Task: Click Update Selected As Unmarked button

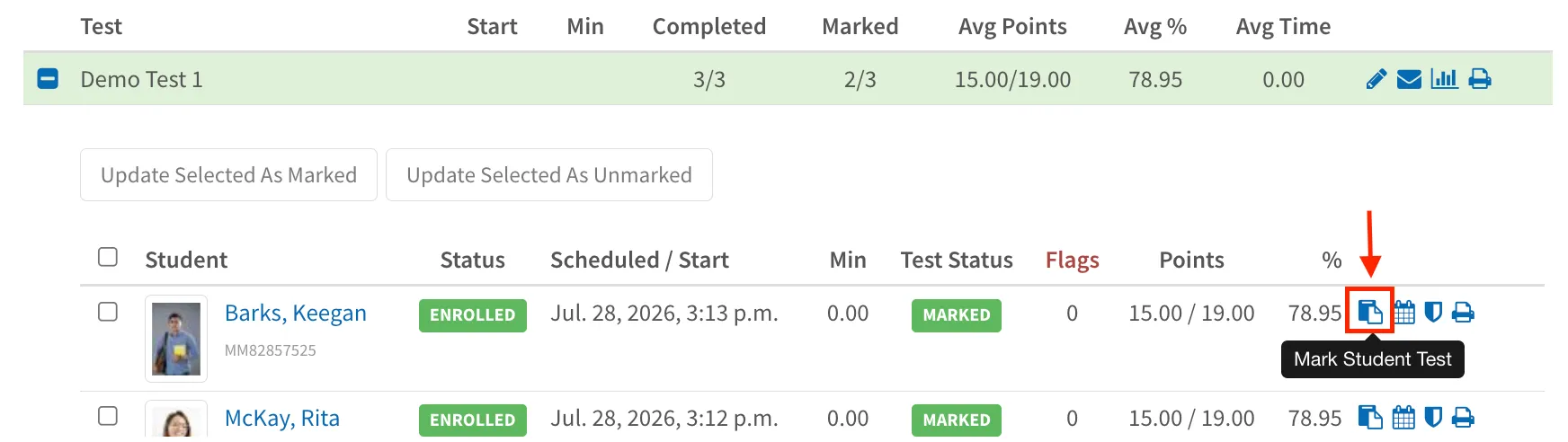Action: tap(549, 174)
